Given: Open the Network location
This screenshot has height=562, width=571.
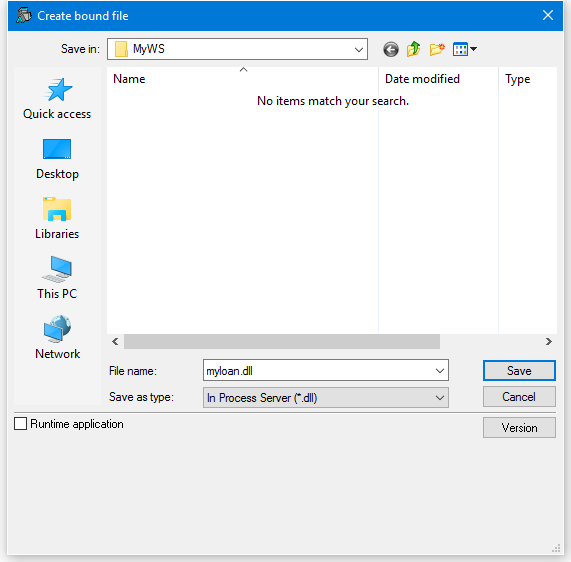Looking at the screenshot, I should (x=57, y=338).
